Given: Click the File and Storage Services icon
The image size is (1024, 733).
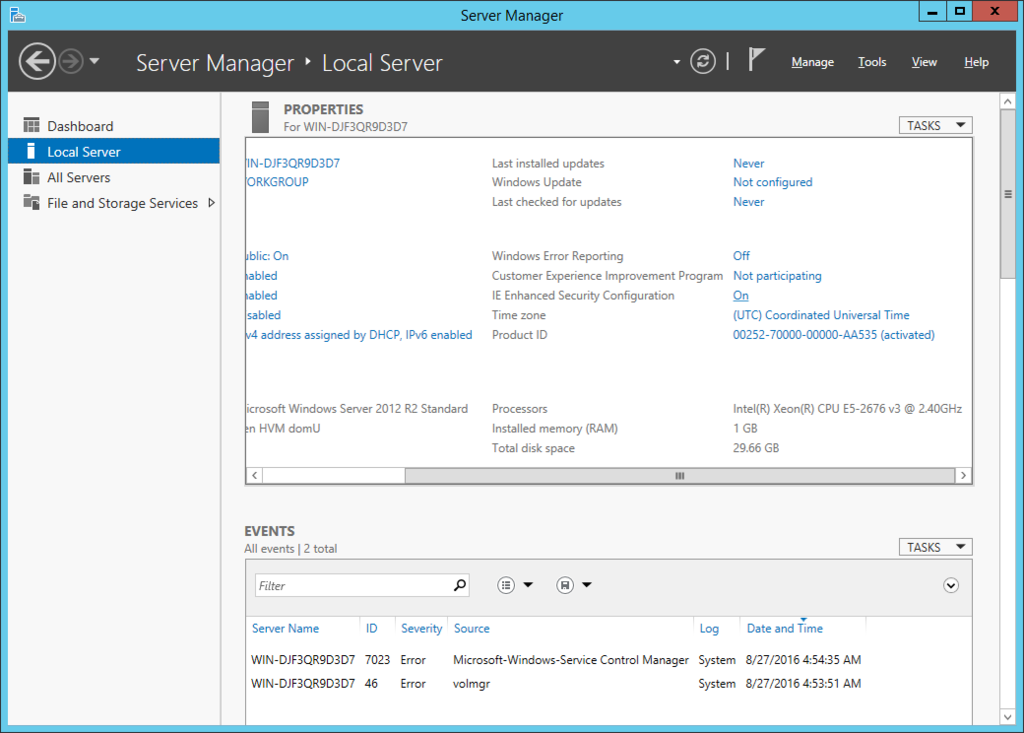Looking at the screenshot, I should coord(31,202).
